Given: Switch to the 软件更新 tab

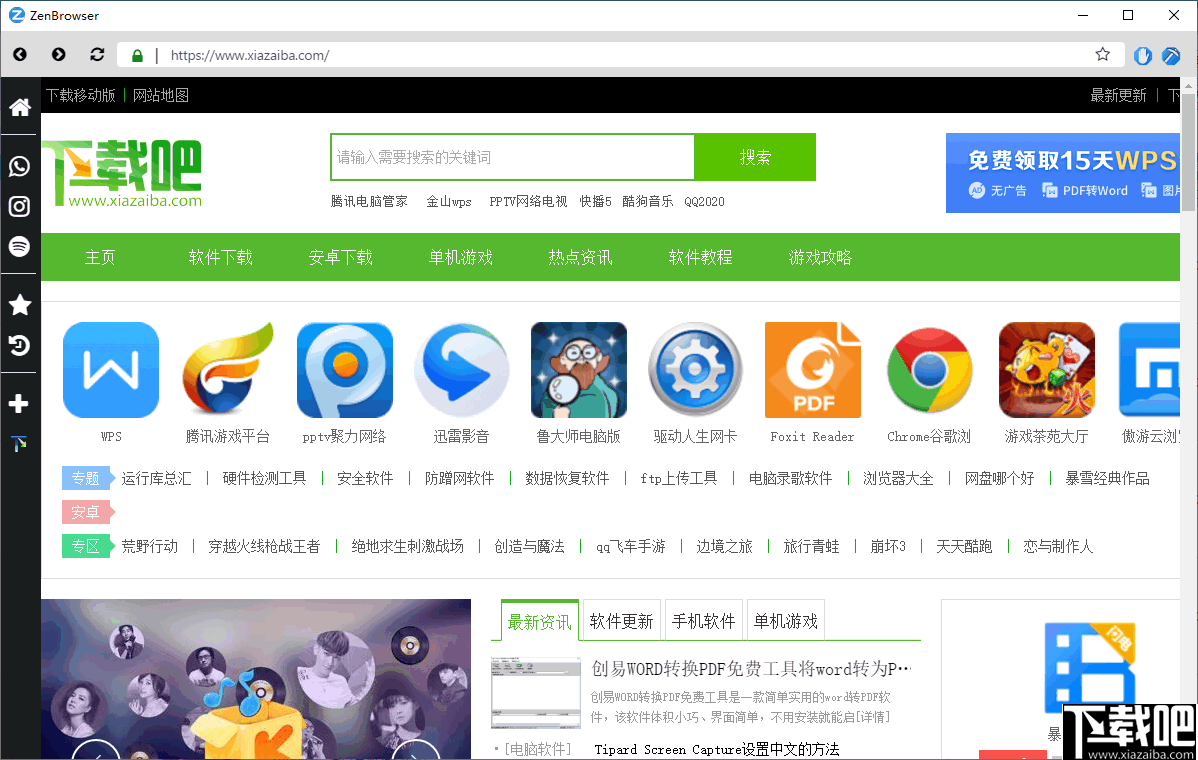Looking at the screenshot, I should point(620,619).
